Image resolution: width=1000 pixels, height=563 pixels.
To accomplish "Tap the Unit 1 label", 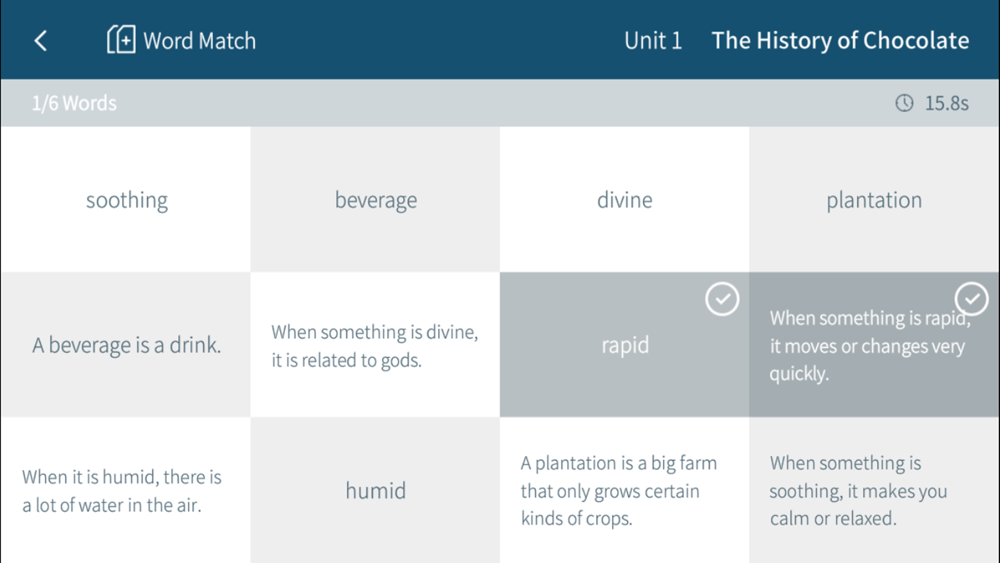I will 653,40.
